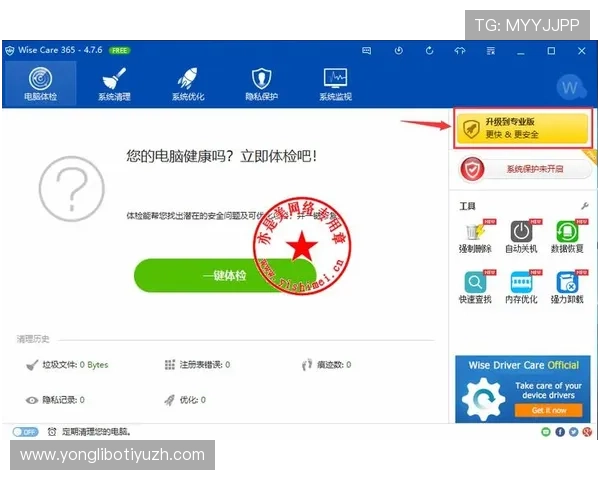
Task: Open the 隐私保护 privacy tab
Action: 261,84
